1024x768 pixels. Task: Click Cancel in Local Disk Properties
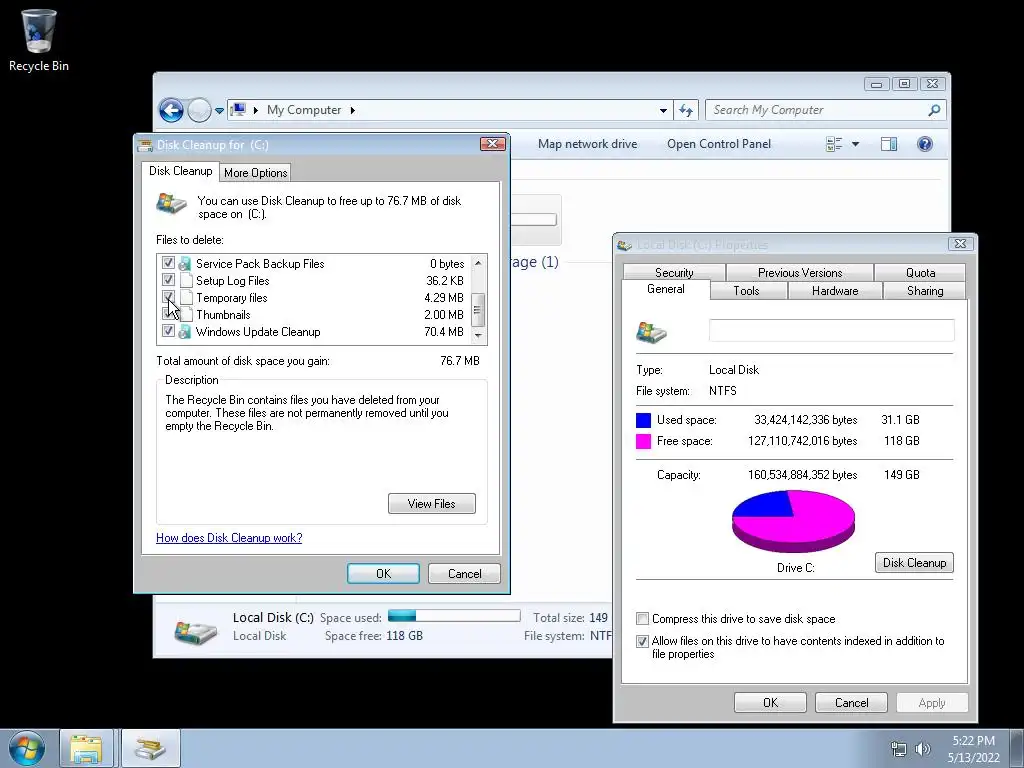click(851, 703)
